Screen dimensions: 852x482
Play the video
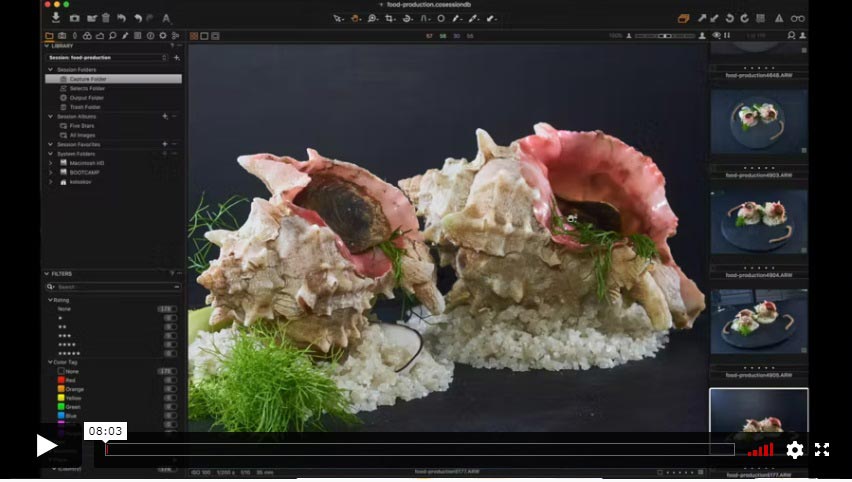coord(46,446)
